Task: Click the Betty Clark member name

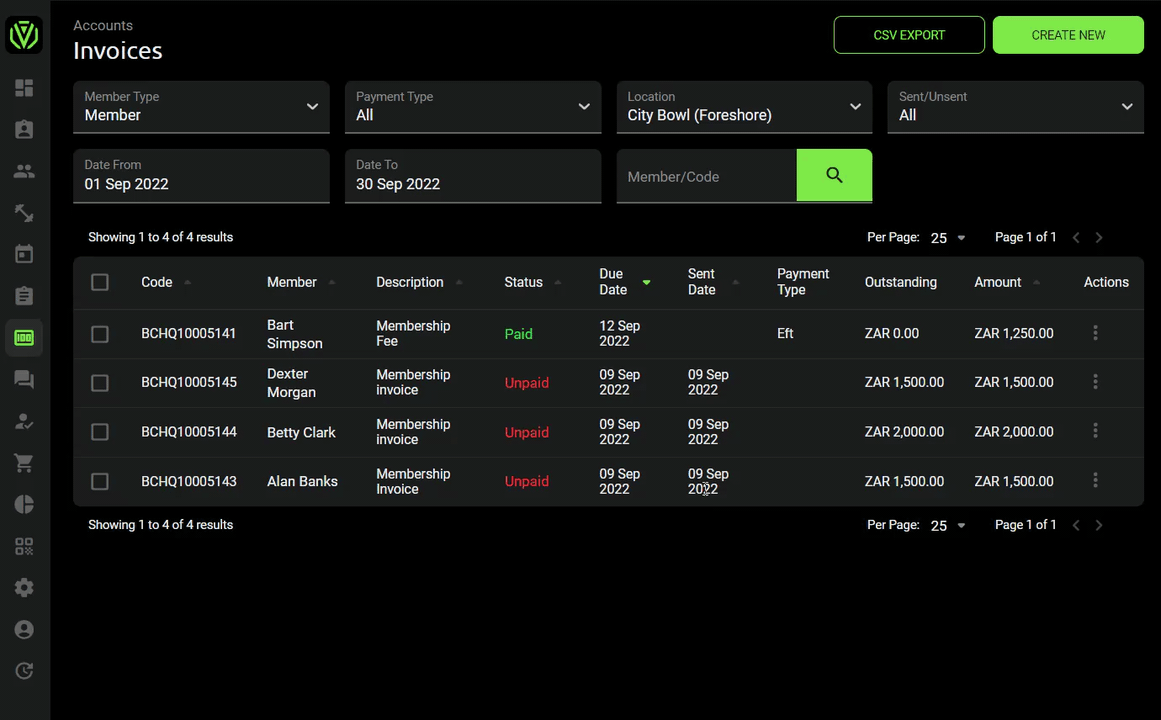Action: [x=301, y=433]
